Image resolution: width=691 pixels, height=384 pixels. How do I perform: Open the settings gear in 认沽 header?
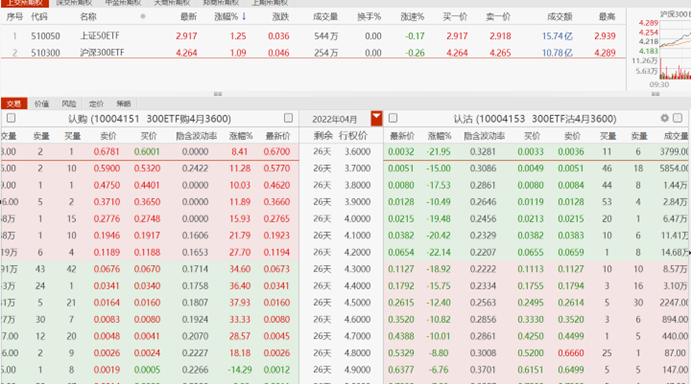[665, 118]
